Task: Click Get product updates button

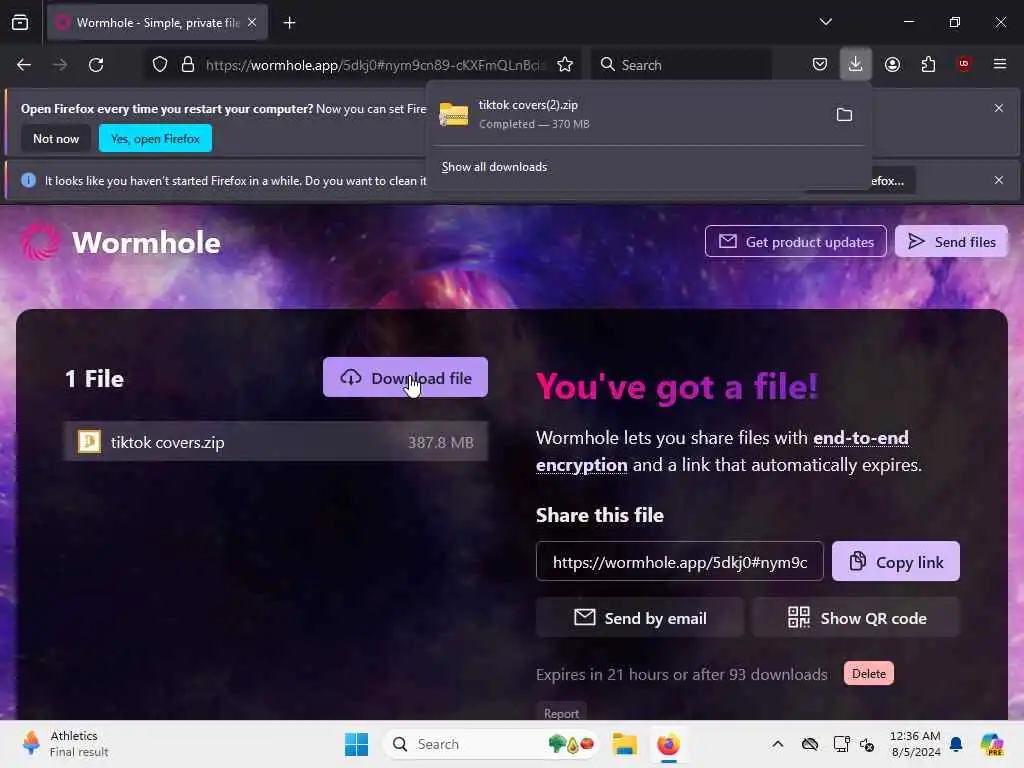Action: click(x=795, y=242)
